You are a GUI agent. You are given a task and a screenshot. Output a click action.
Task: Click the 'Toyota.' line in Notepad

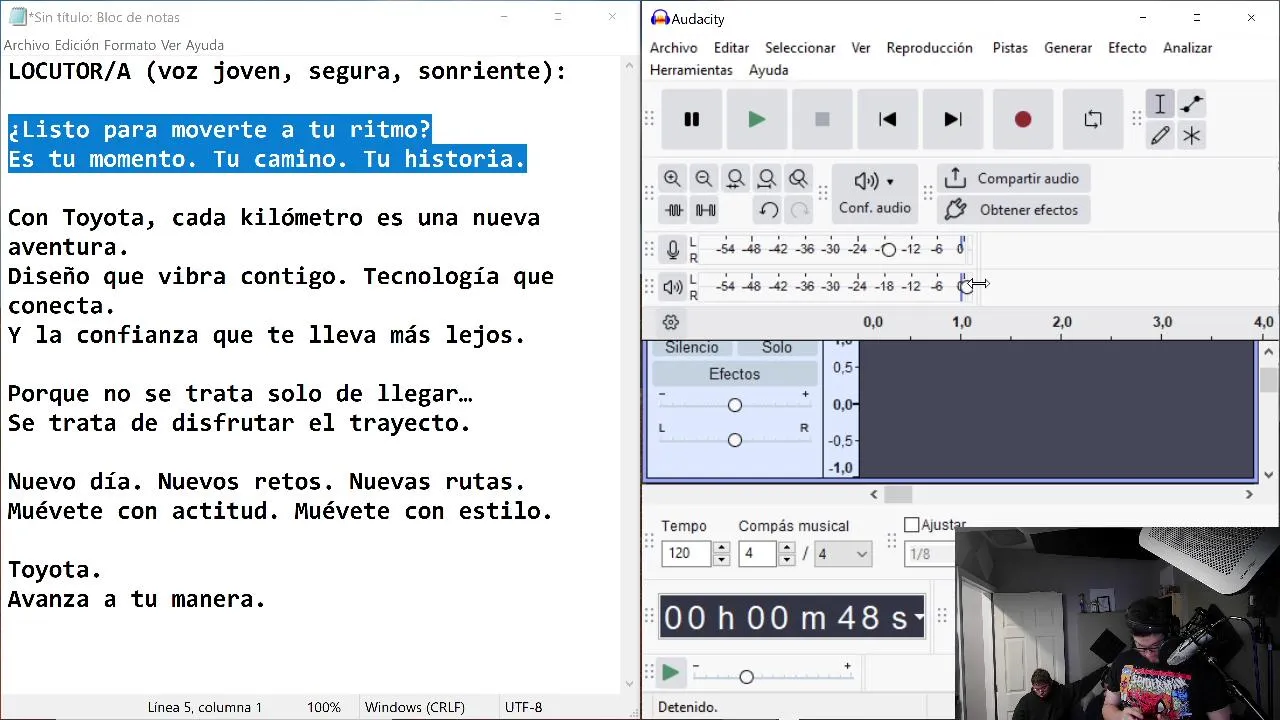point(55,570)
